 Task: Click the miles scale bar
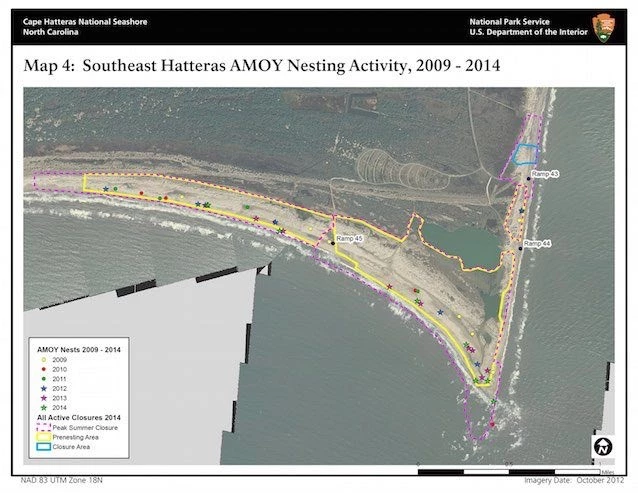click(x=510, y=470)
